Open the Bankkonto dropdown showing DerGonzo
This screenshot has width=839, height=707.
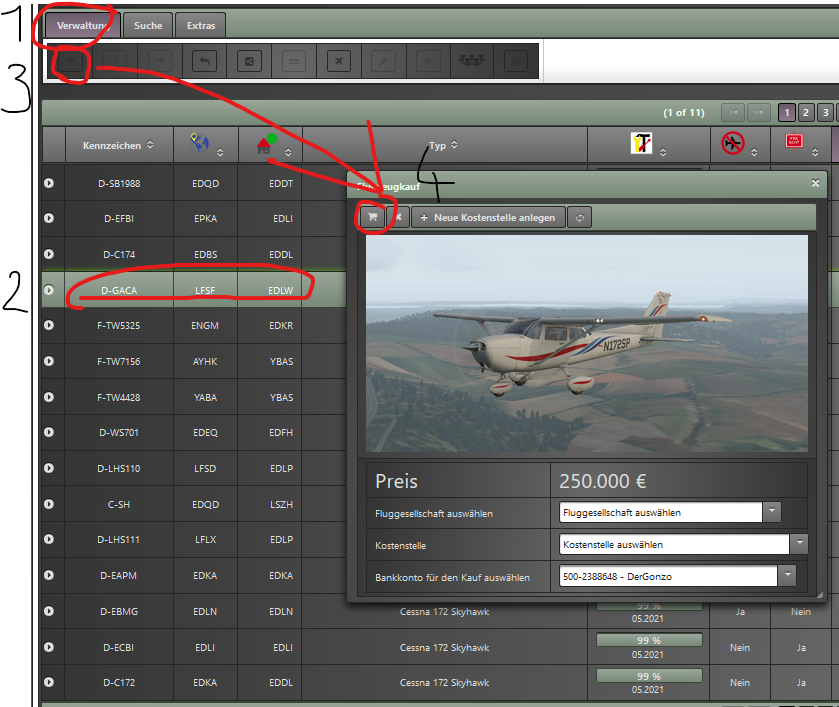[x=678, y=576]
